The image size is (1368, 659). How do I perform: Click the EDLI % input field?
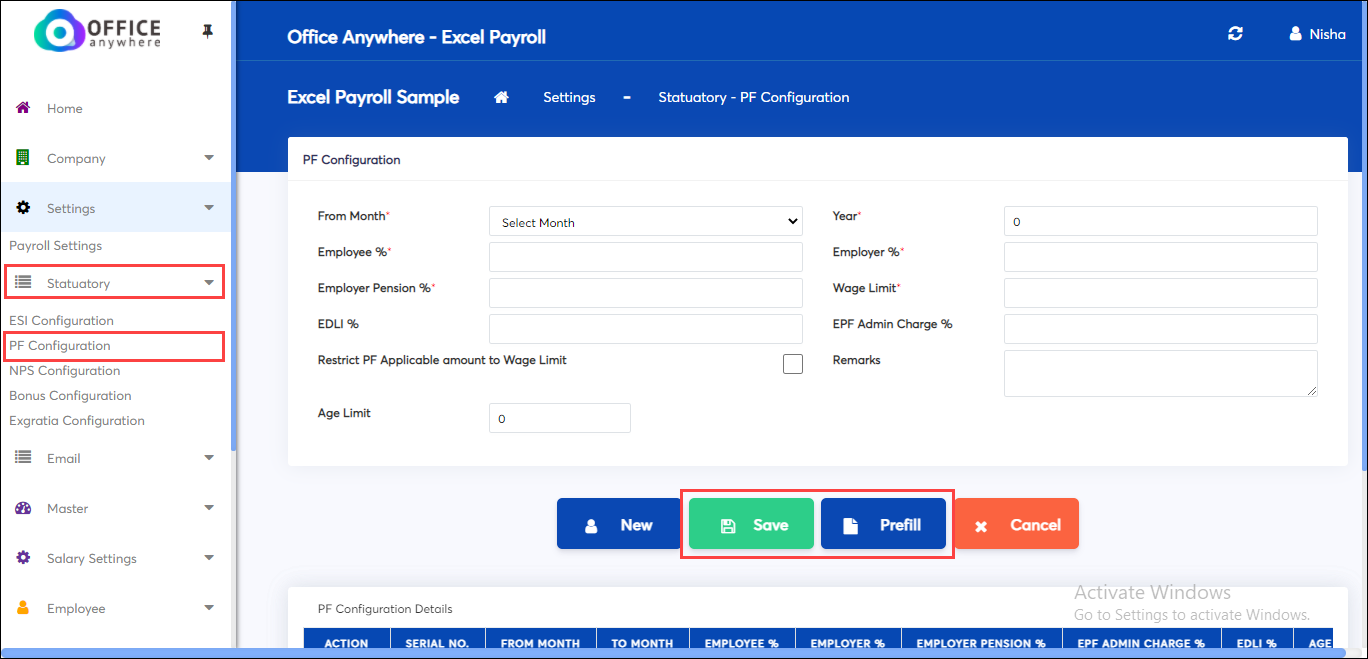click(x=645, y=329)
